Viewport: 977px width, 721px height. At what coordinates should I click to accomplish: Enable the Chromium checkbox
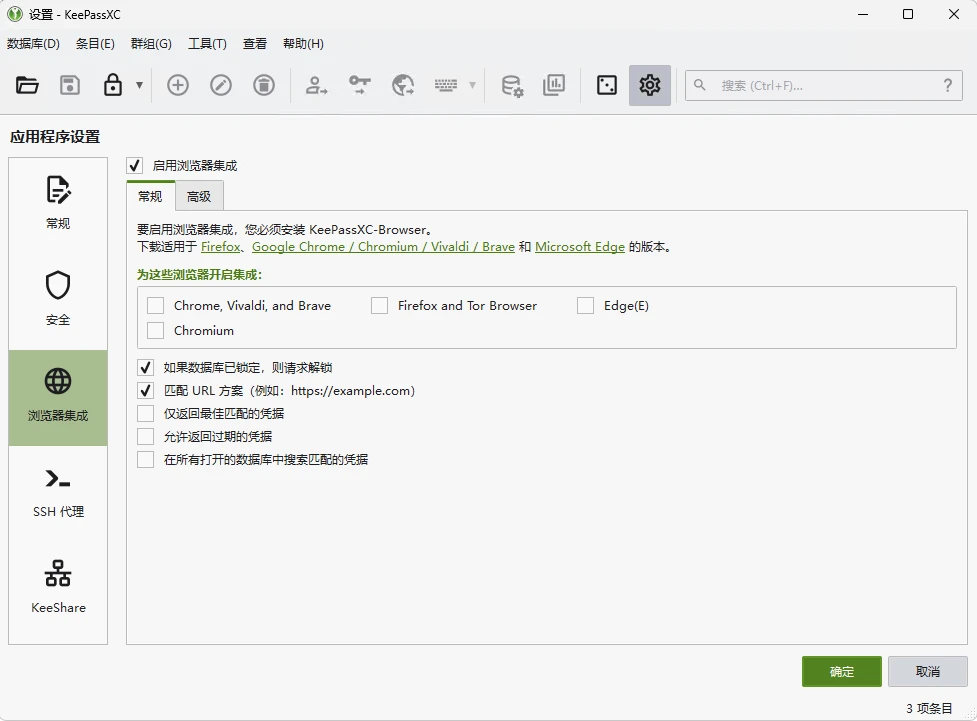tap(155, 330)
